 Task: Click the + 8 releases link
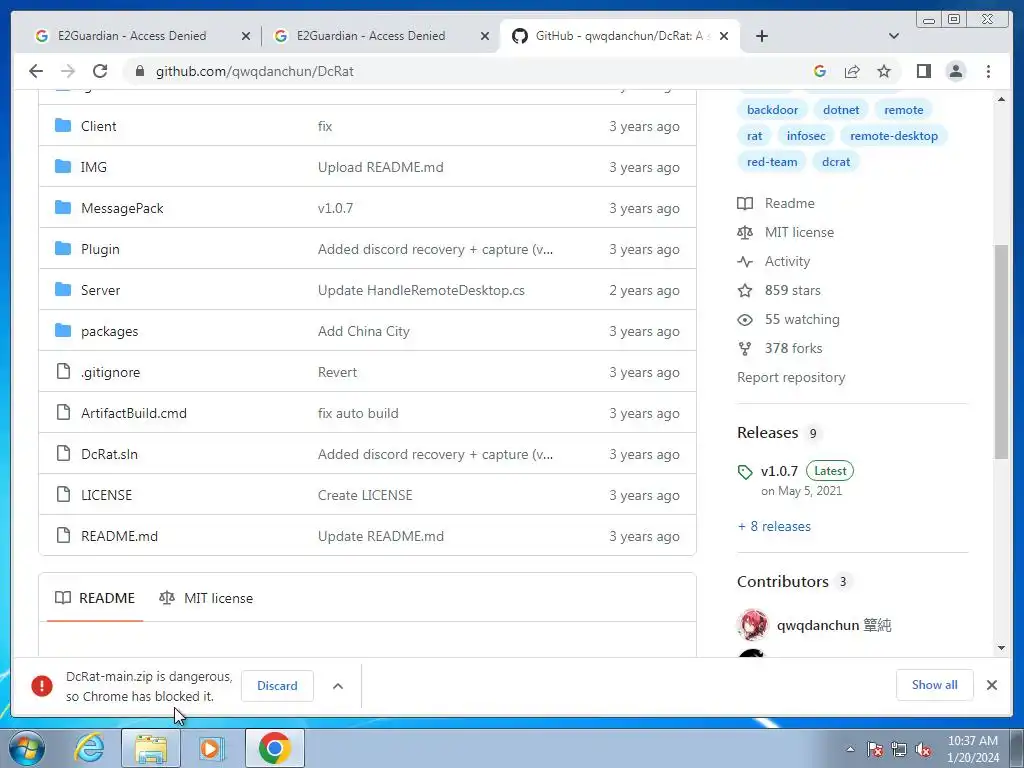point(774,526)
